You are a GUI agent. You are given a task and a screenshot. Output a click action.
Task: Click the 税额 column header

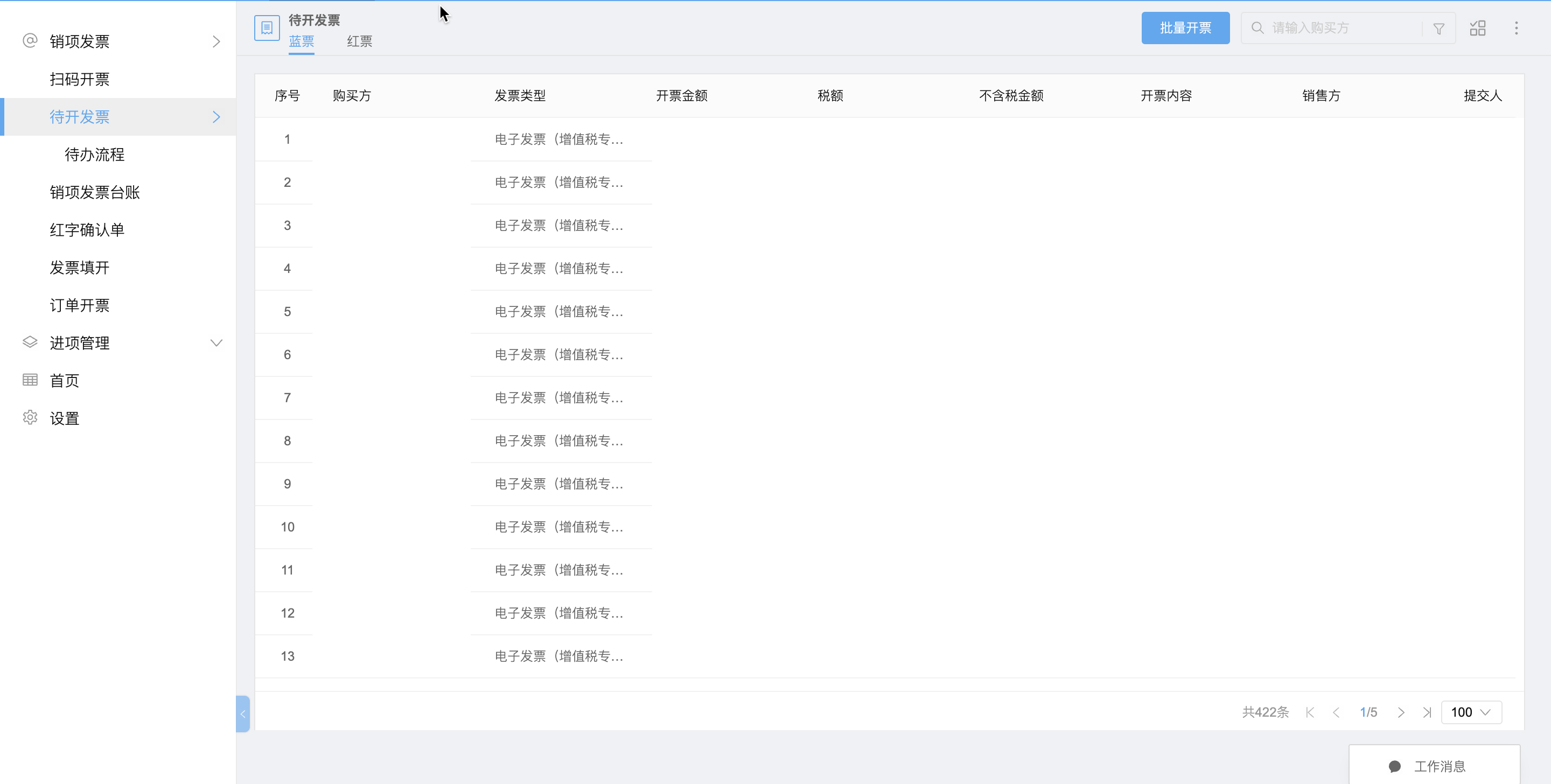point(830,95)
